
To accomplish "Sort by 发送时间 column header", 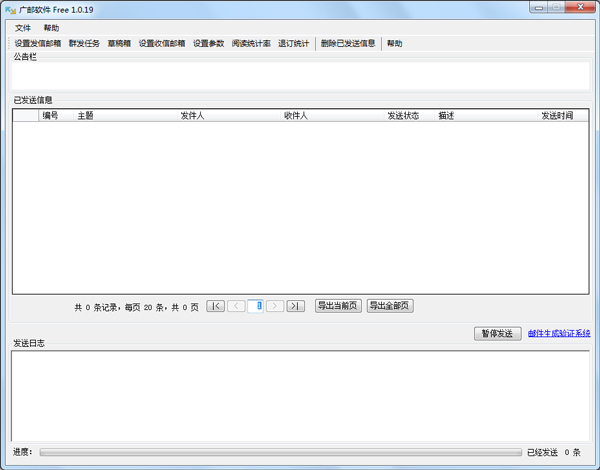I will coord(563,116).
